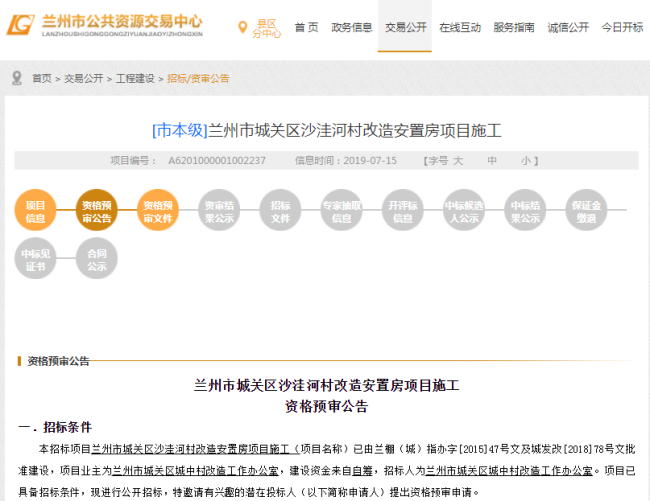Select the 交易公开 navigation tab

[404, 28]
